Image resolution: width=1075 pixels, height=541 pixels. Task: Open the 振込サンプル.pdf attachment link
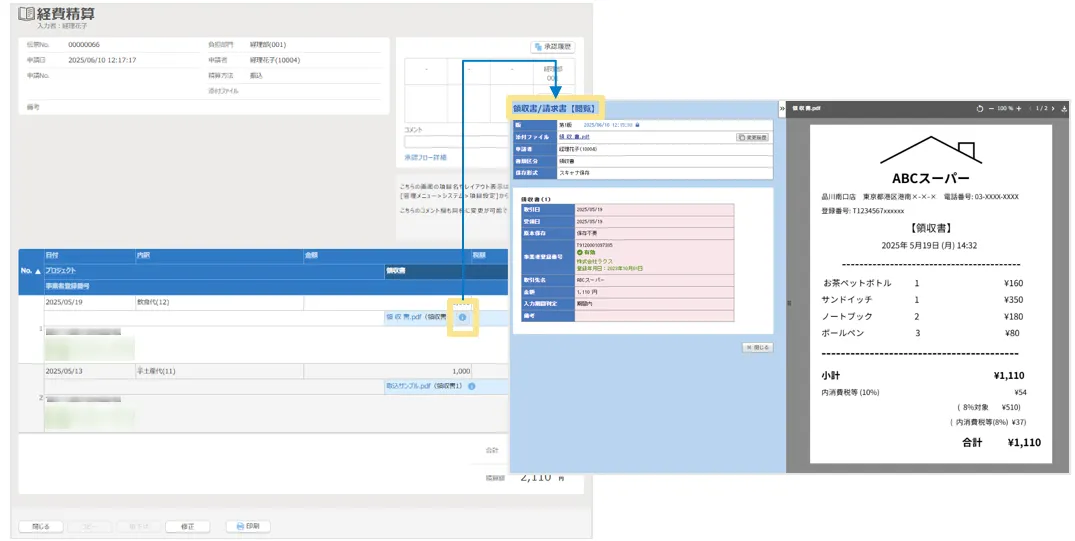click(x=410, y=386)
